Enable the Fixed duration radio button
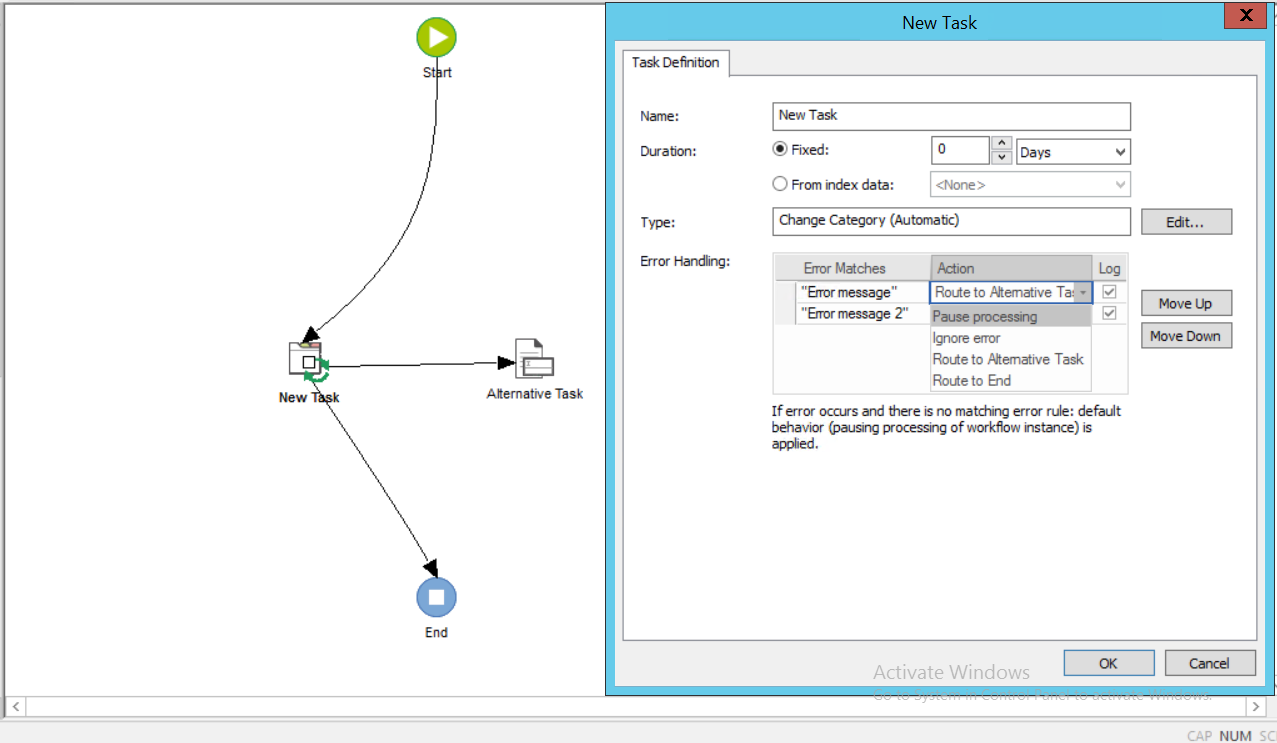The image size is (1277, 743). (x=780, y=148)
